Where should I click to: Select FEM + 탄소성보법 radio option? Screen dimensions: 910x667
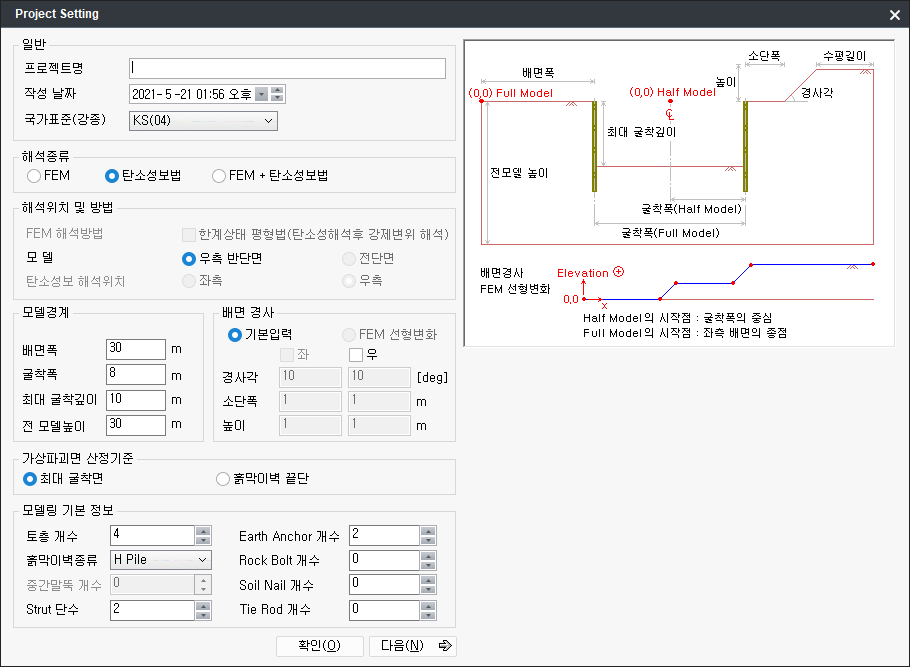219,176
